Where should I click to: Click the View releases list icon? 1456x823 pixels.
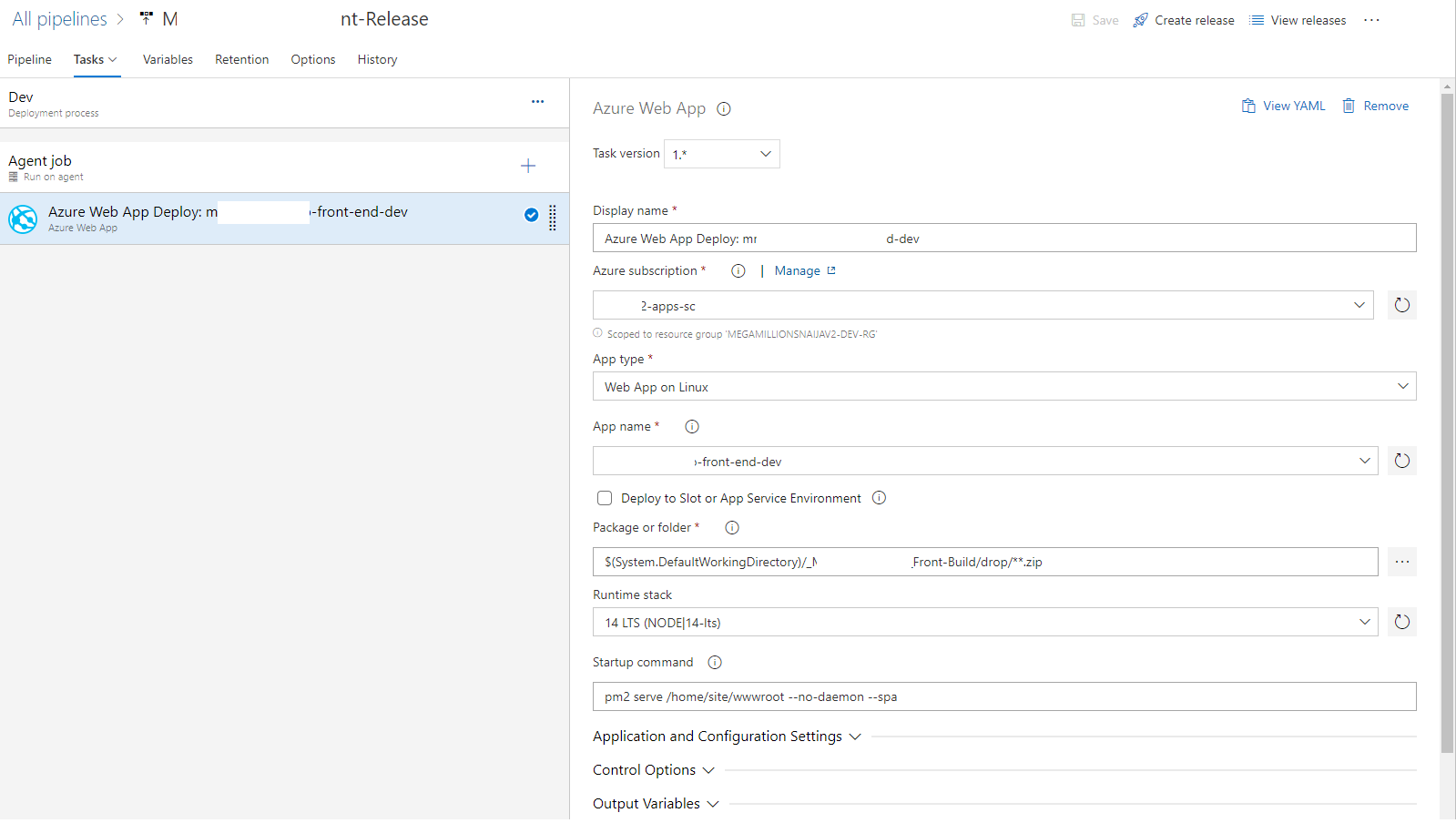[x=1257, y=20]
